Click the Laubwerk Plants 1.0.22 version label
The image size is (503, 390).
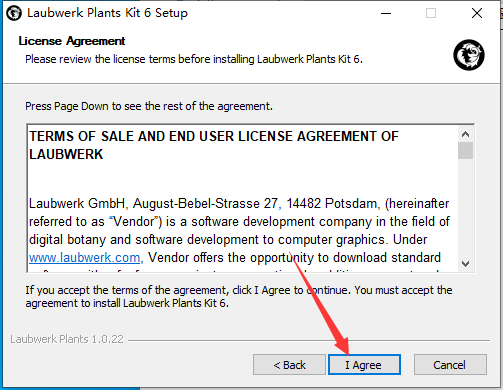67,339
